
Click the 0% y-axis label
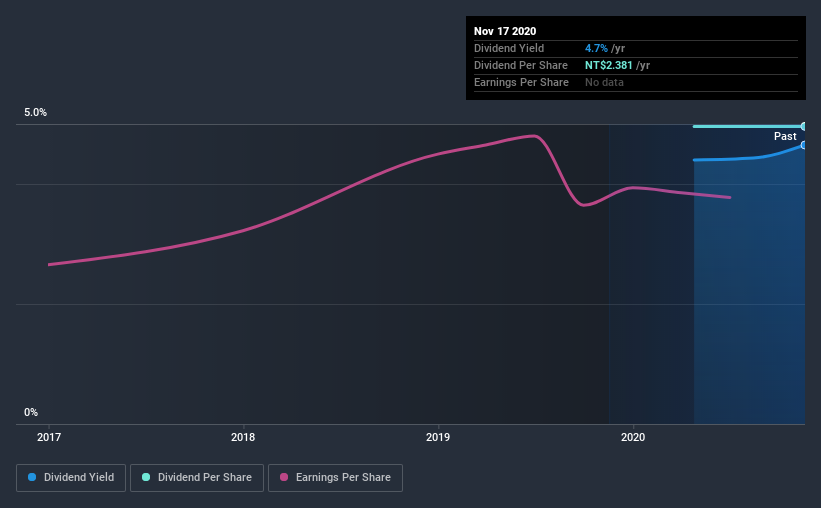(31, 412)
